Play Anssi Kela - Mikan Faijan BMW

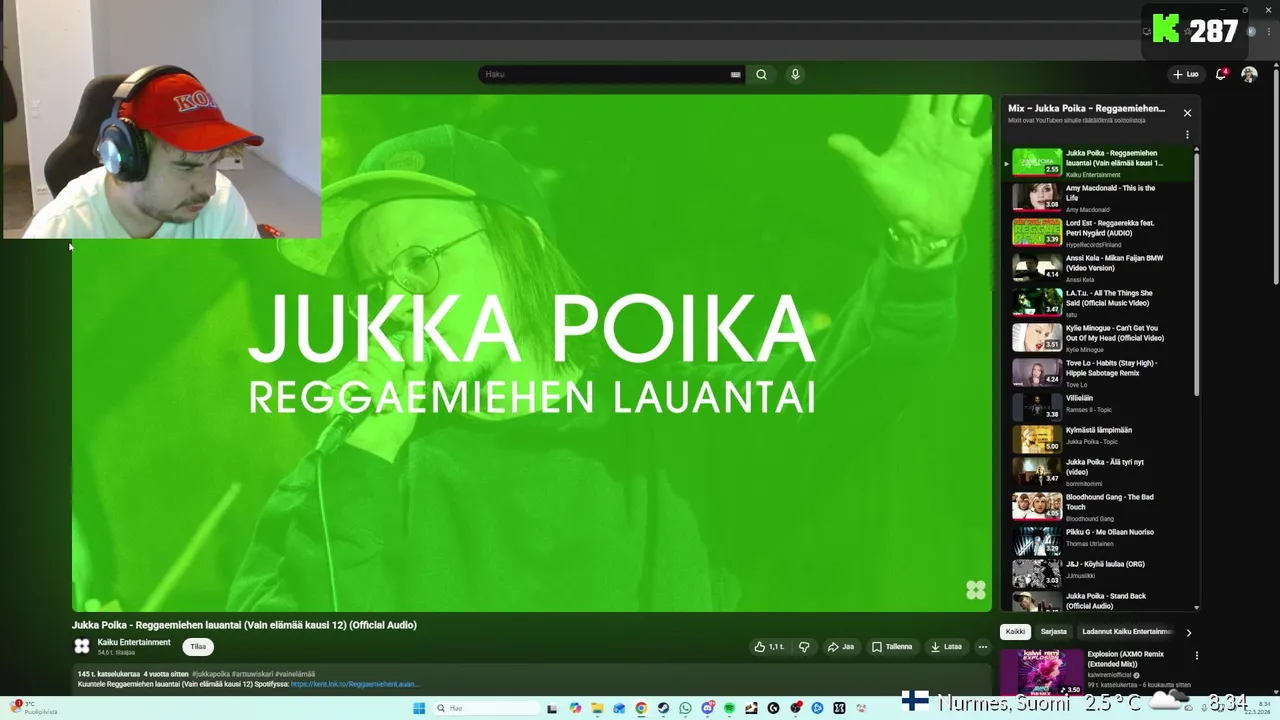pyautogui.click(x=1100, y=268)
